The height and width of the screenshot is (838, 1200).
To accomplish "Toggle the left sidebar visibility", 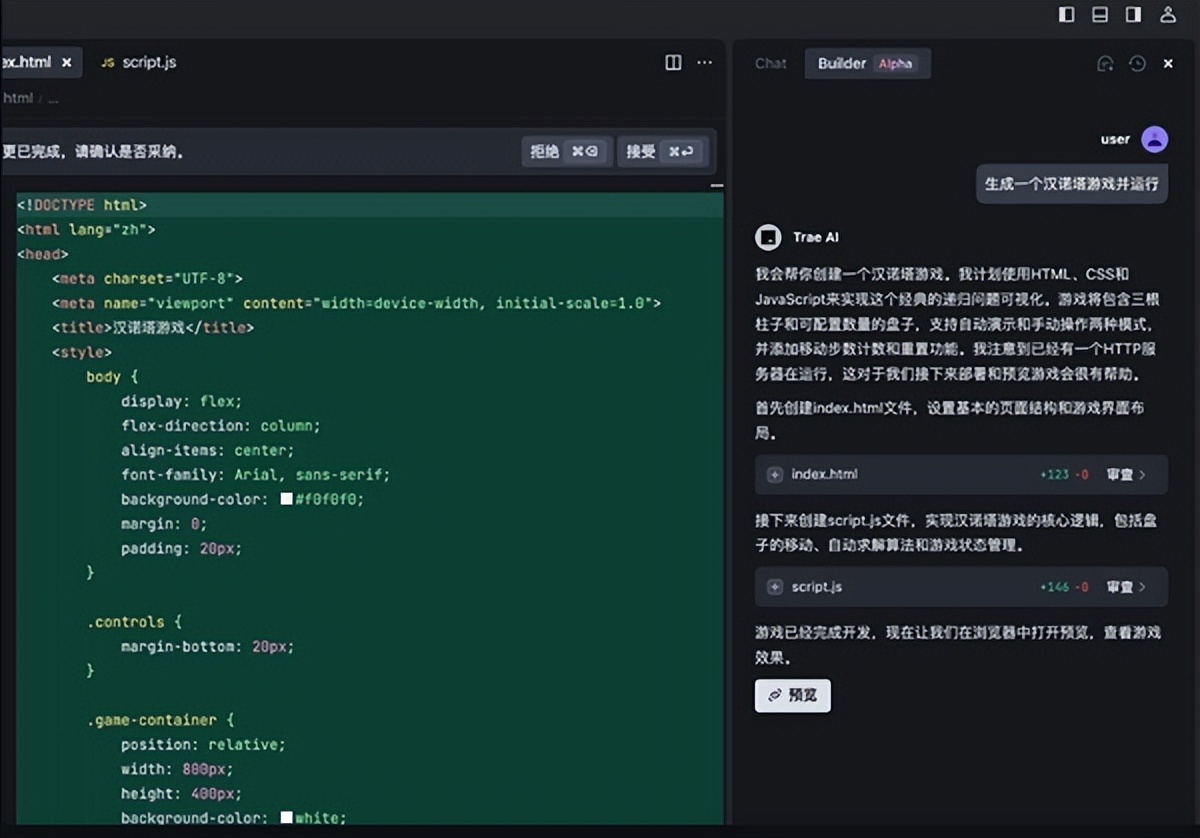I will 1066,14.
